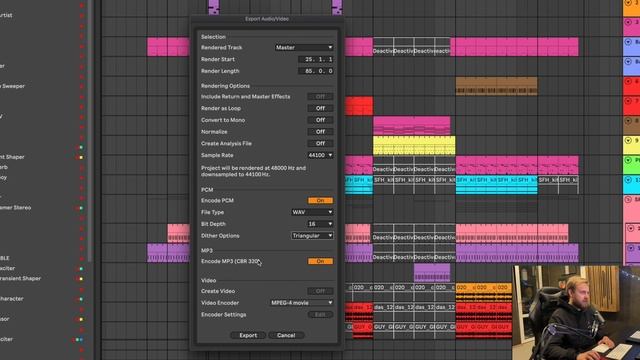Open the Dither Options dropdown showing Triangular

click(x=312, y=236)
